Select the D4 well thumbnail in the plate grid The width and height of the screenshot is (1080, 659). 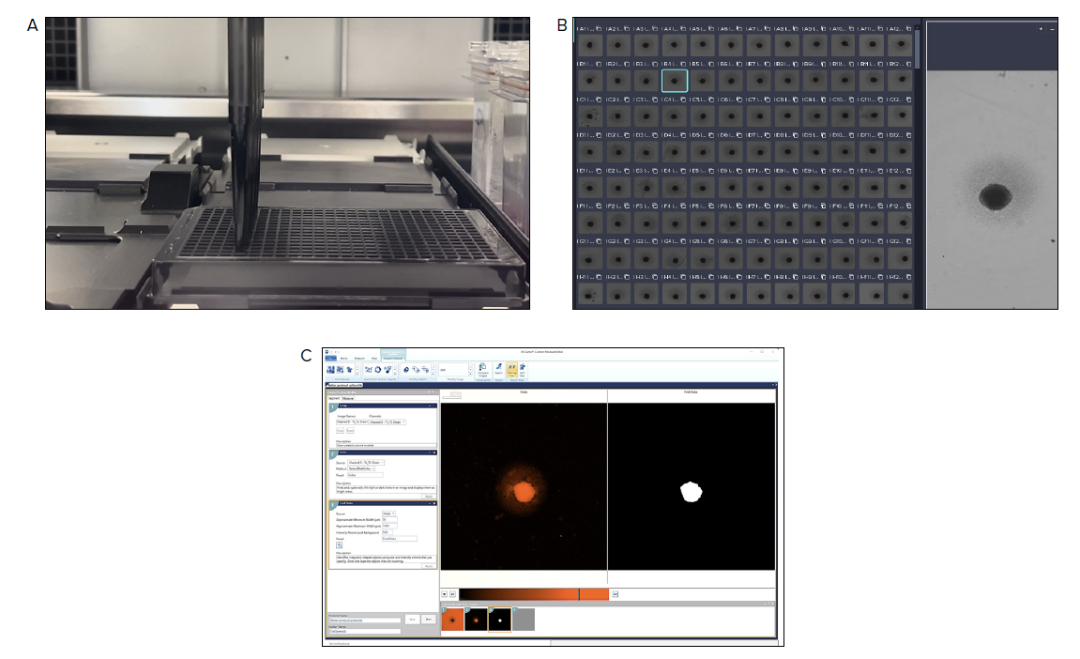click(674, 151)
